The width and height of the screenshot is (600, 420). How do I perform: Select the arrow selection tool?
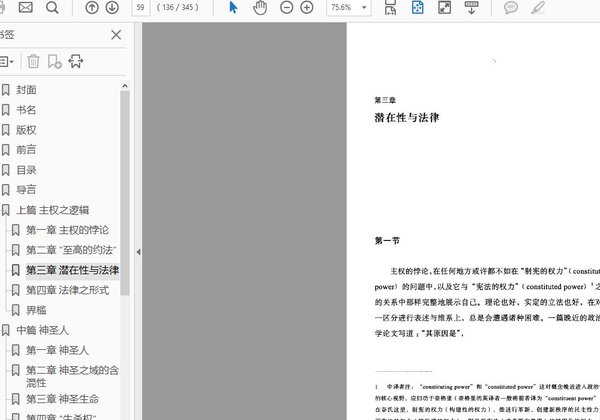click(x=234, y=8)
